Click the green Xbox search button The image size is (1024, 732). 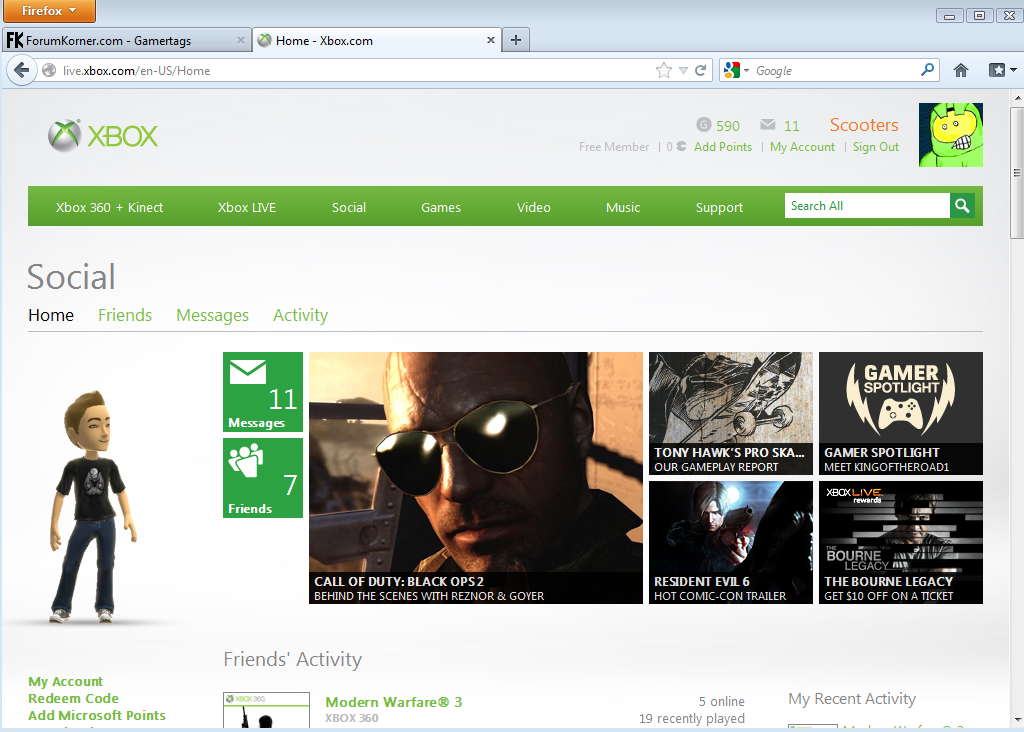pos(962,206)
